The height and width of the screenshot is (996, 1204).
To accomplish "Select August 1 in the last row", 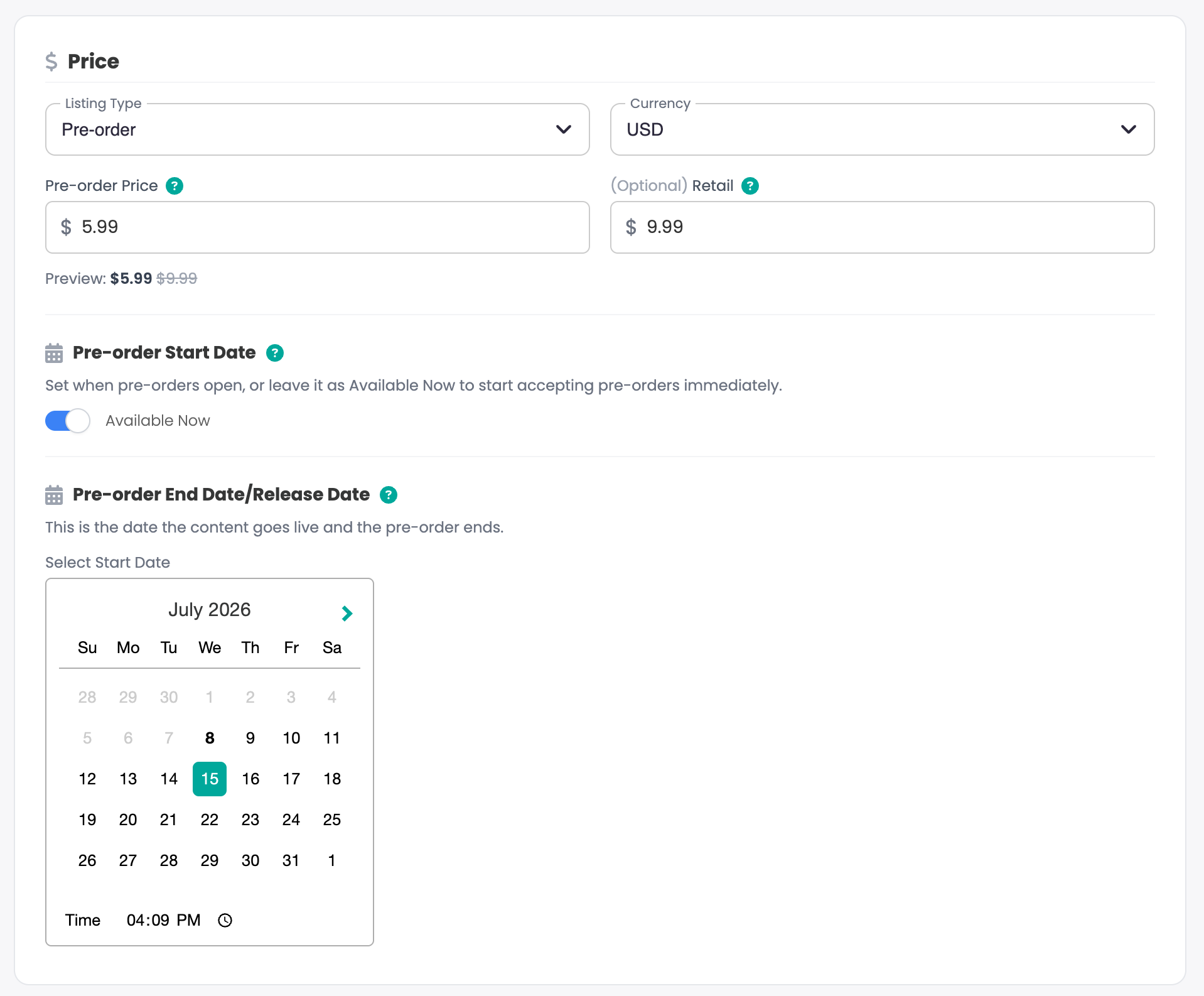I will (x=332, y=860).
